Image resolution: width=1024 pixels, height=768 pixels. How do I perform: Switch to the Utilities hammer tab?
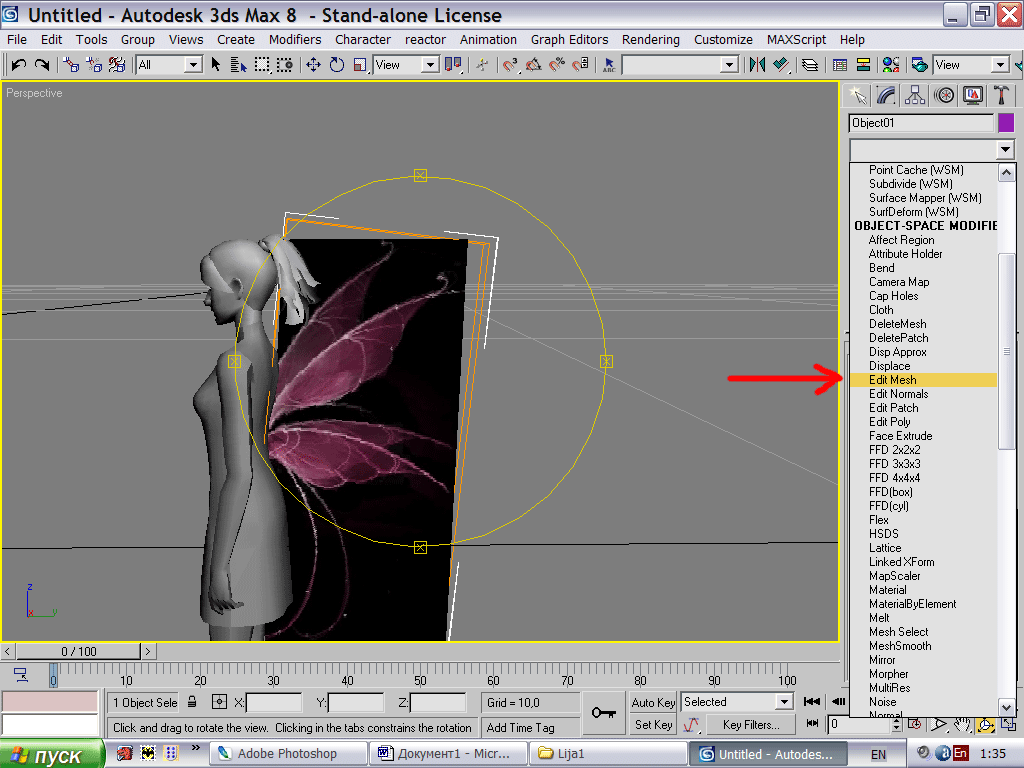click(1000, 95)
